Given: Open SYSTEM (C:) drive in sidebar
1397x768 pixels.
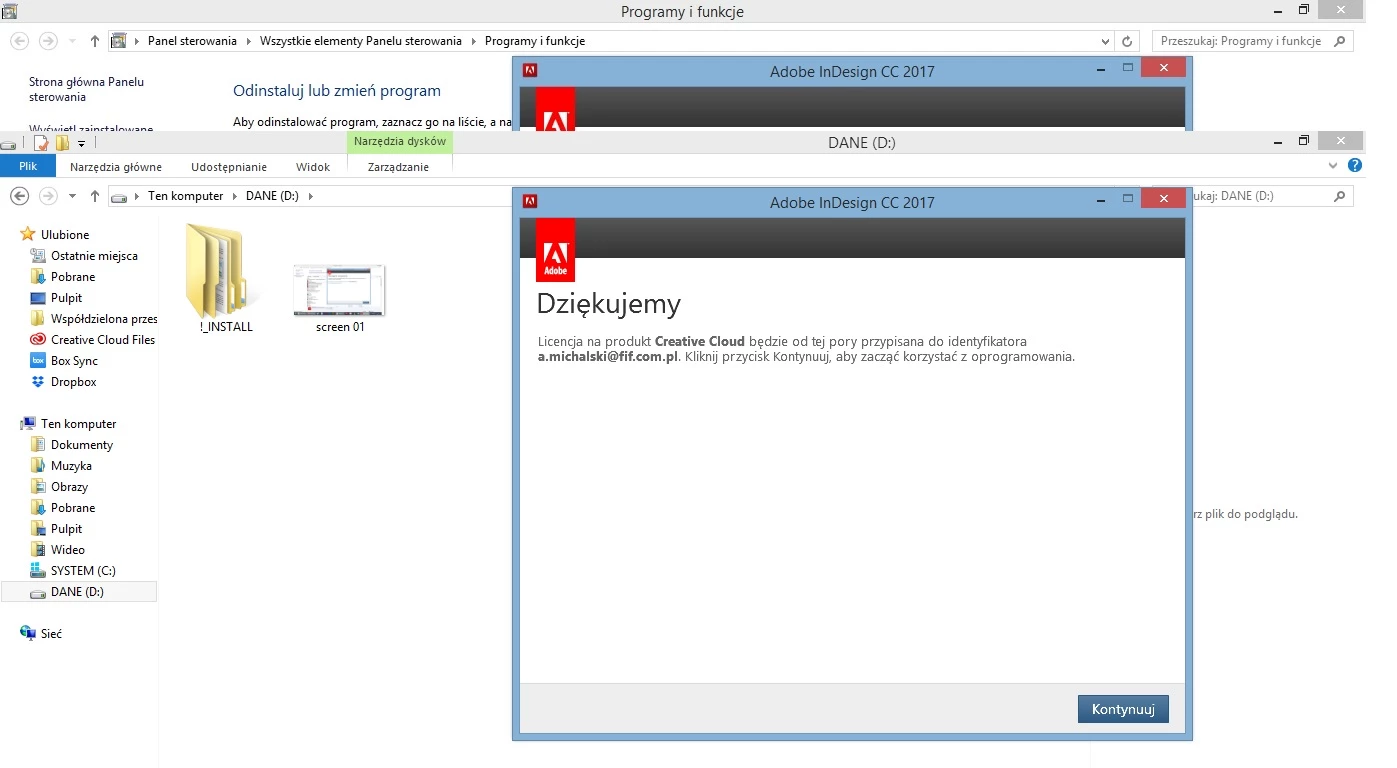Looking at the screenshot, I should [x=83, y=571].
